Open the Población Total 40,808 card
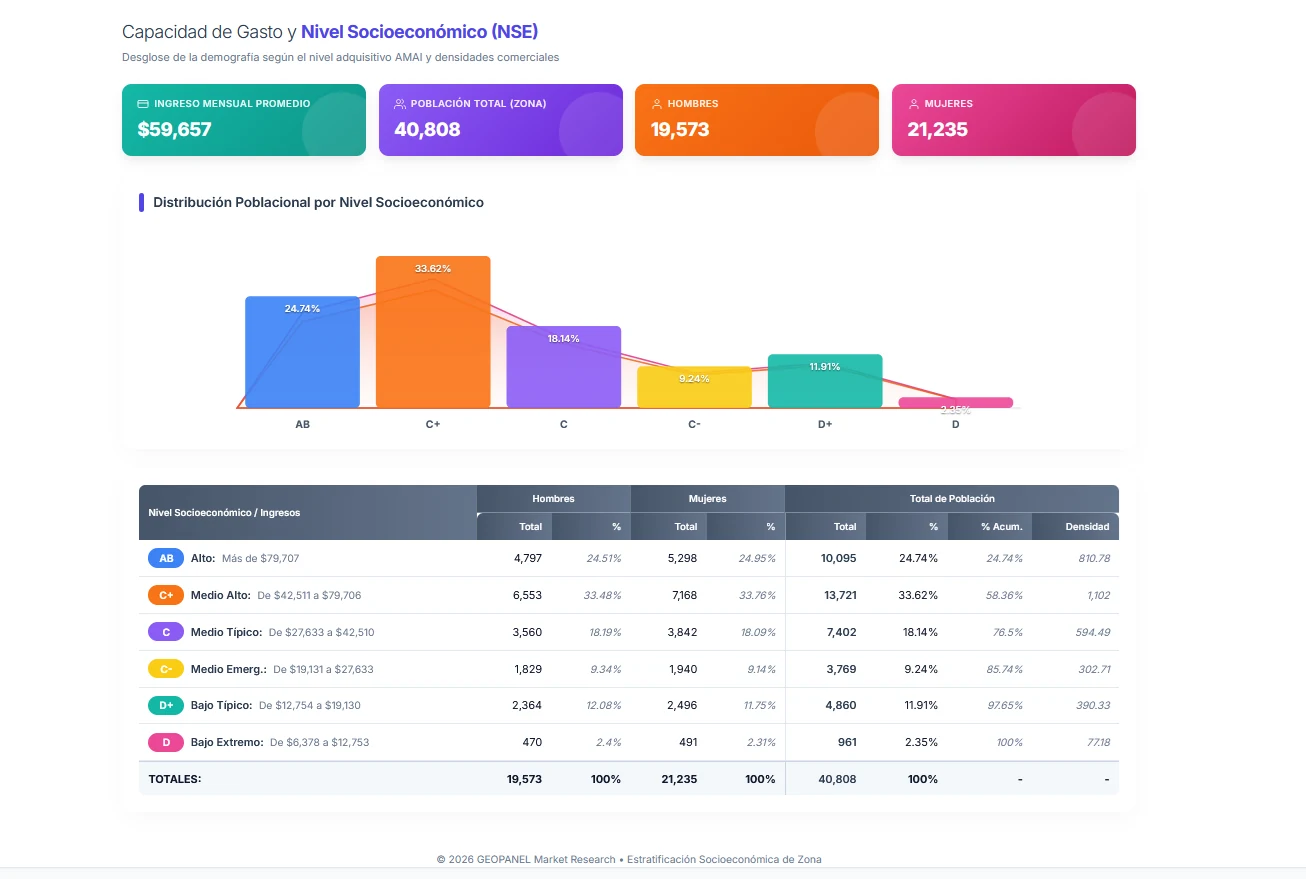This screenshot has width=1306, height=879. coord(501,120)
